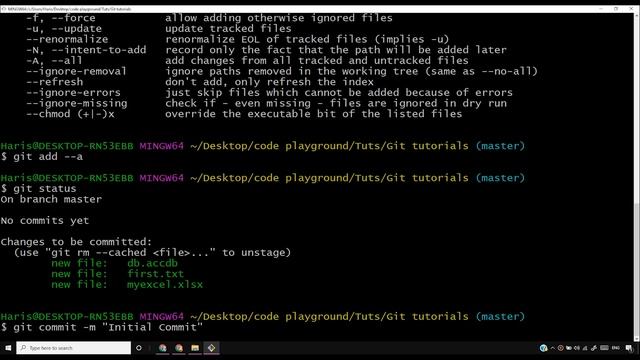Click the taskbar search box

(x=73, y=348)
